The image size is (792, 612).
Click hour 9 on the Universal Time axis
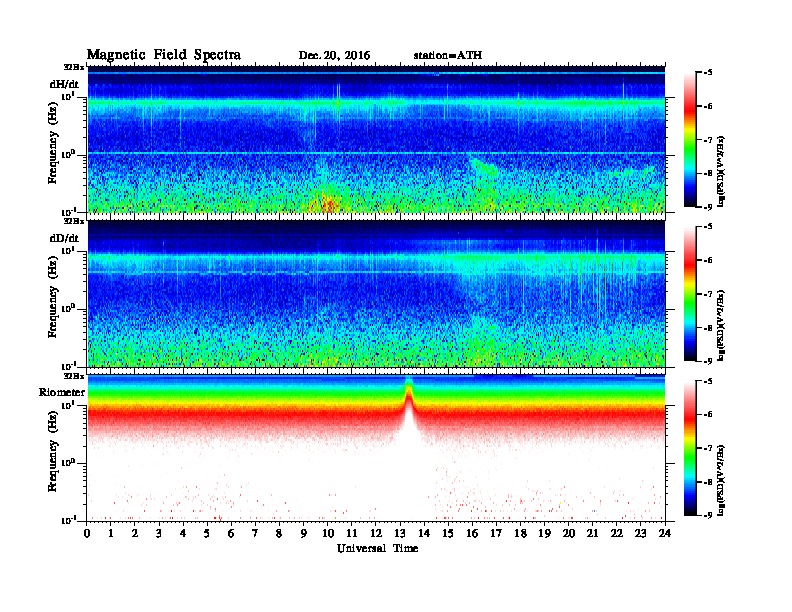pos(304,533)
